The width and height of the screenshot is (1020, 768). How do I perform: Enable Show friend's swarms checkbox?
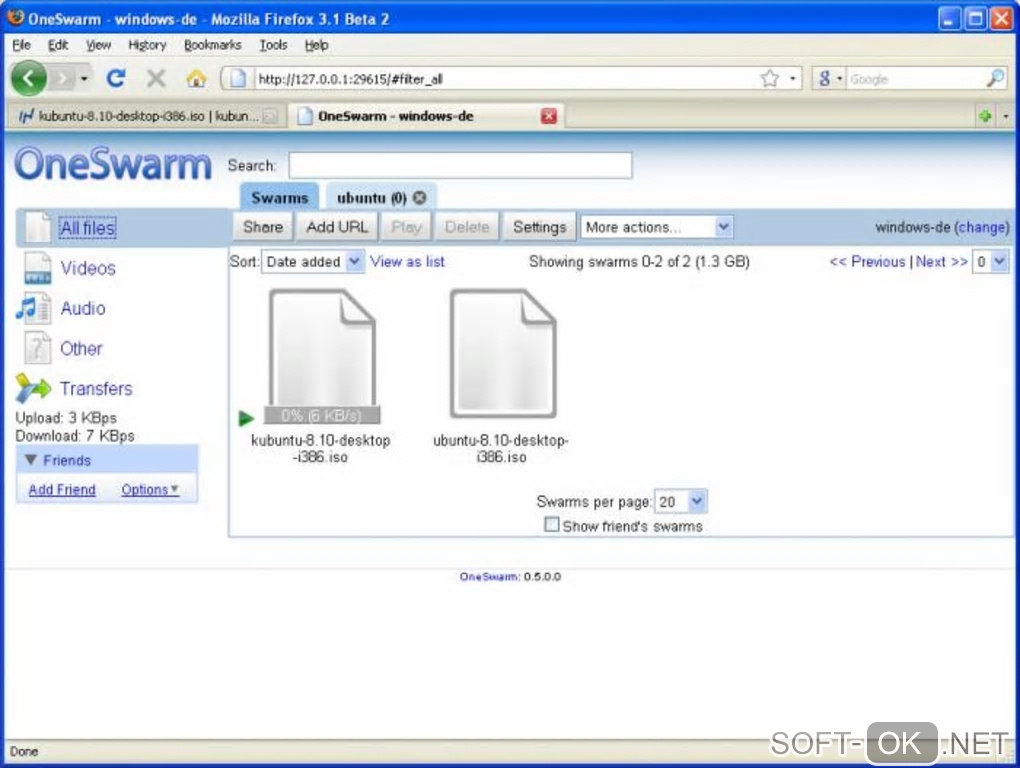click(552, 524)
